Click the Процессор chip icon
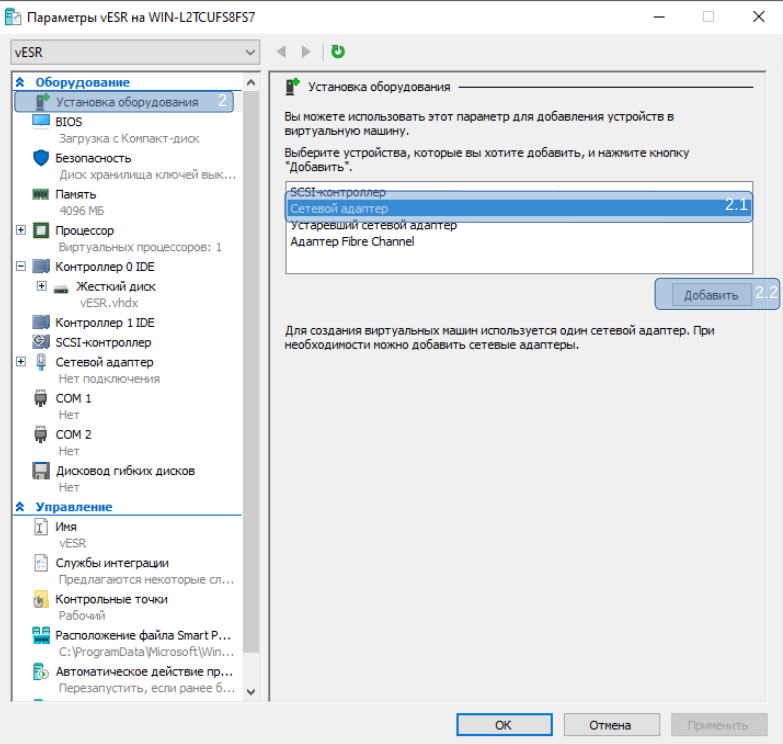Screen dimensions: 783x744 click(x=41, y=231)
